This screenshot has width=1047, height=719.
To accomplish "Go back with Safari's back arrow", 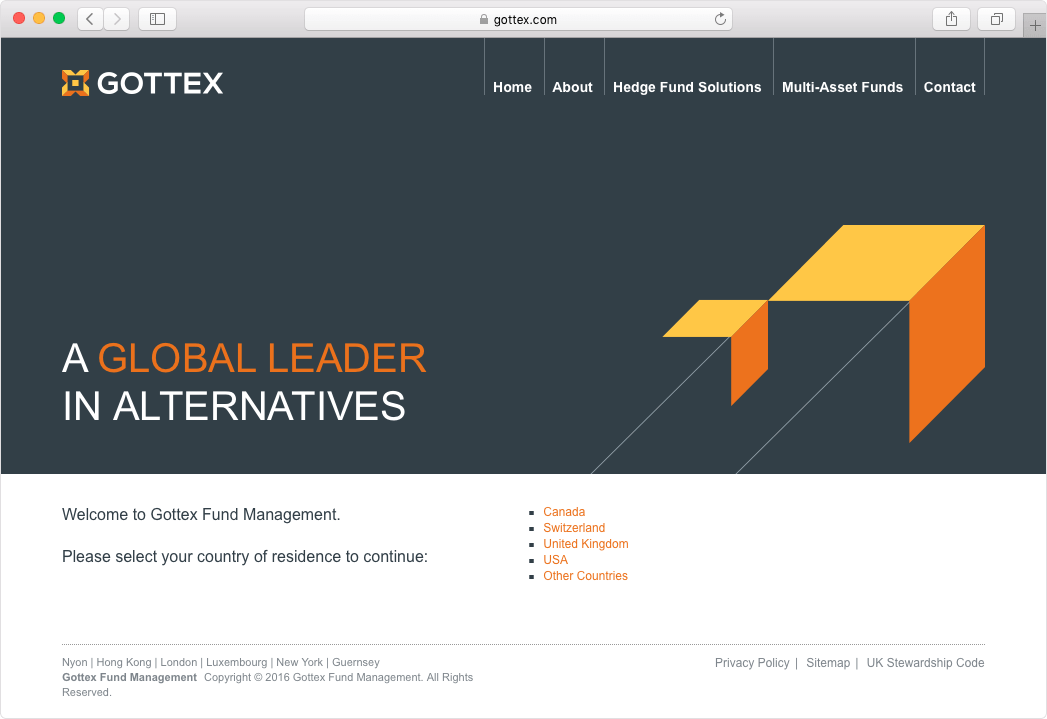I will 90,19.
